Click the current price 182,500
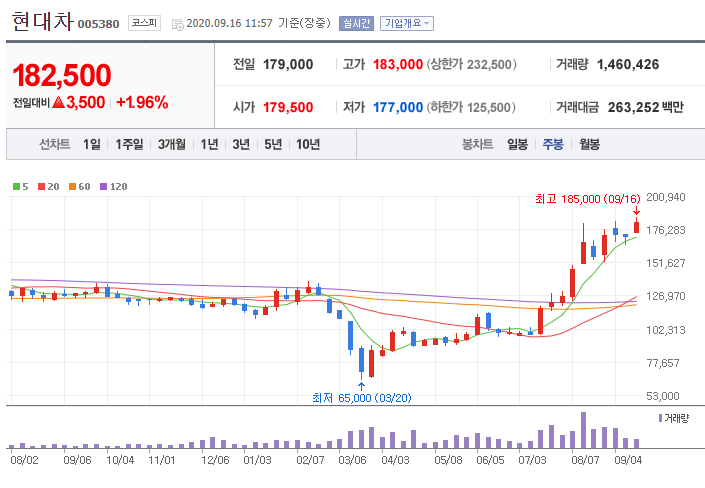 [x=62, y=75]
